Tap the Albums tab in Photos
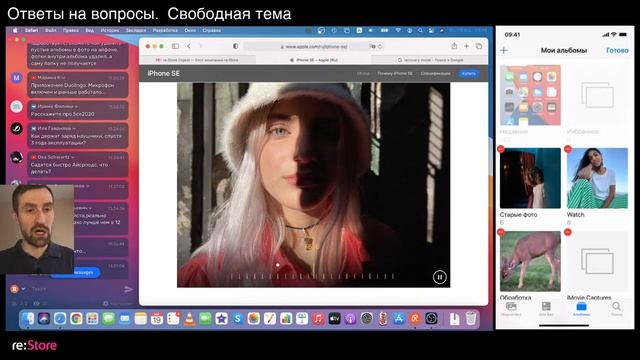 (x=581, y=309)
